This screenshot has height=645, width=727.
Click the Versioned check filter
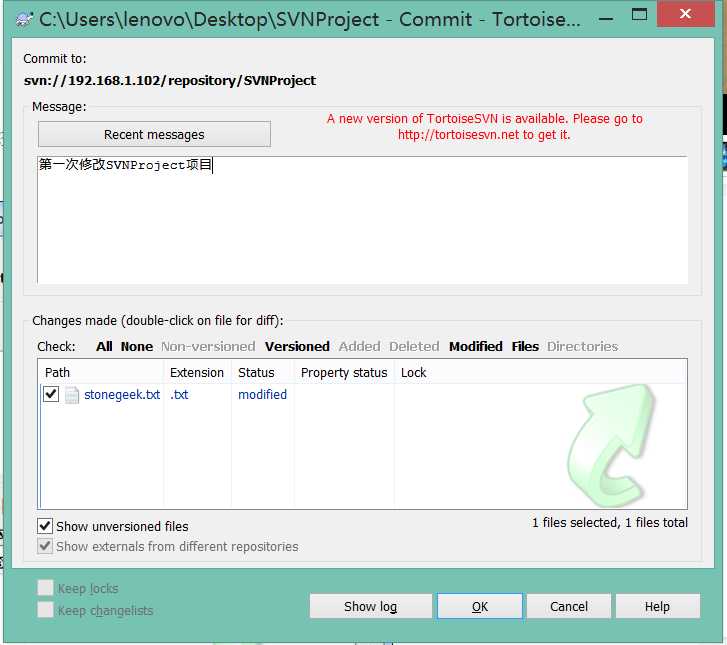click(297, 346)
